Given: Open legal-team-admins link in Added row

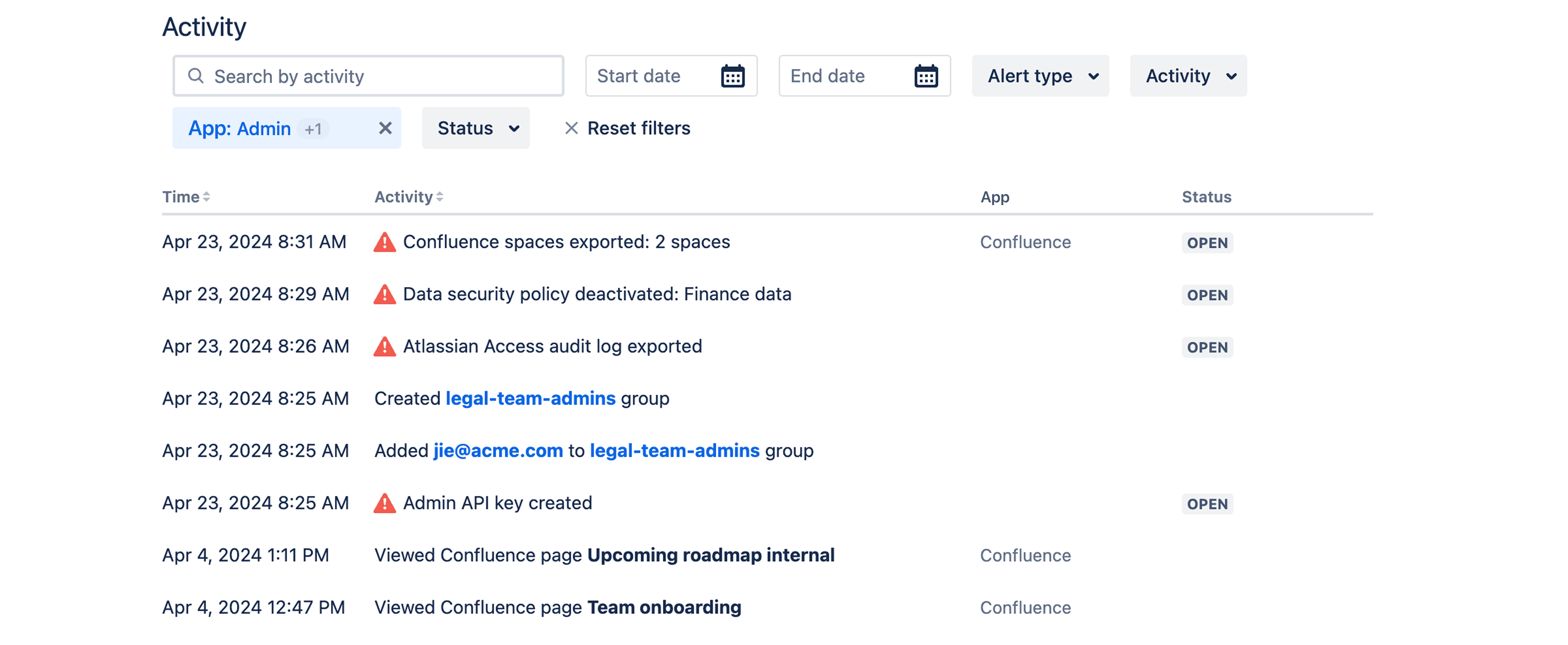Looking at the screenshot, I should pyautogui.click(x=675, y=451).
